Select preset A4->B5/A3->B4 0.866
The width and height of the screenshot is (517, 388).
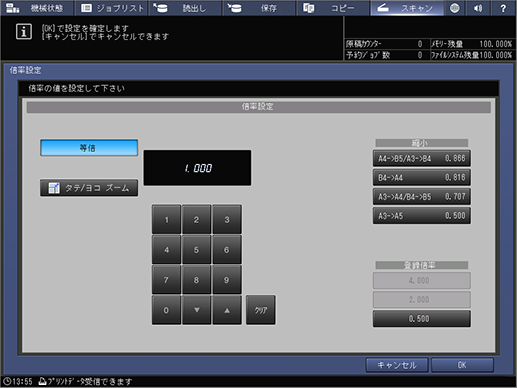422,158
